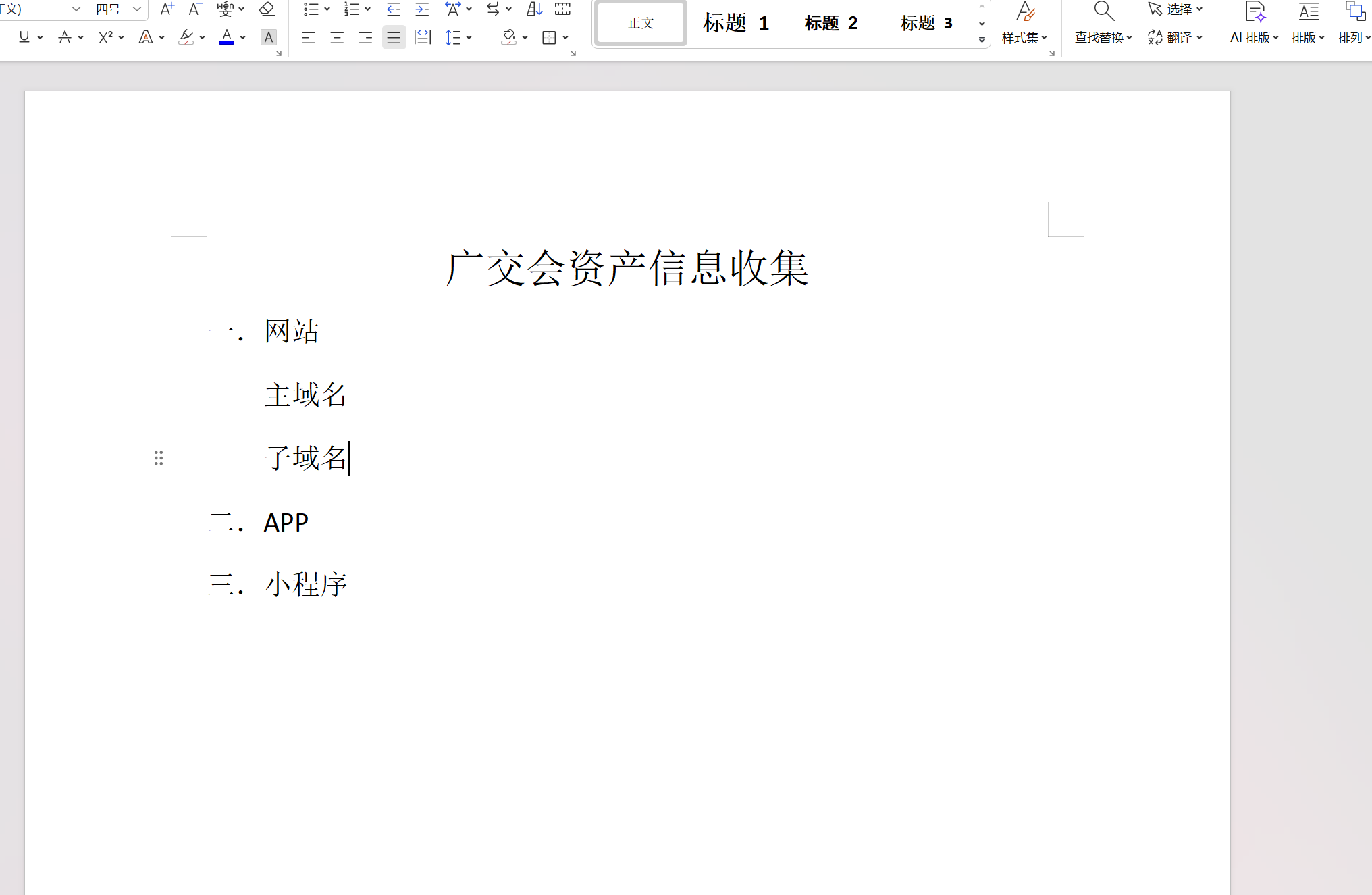The image size is (1372, 895).
Task: Expand the numbering style arrow
Action: point(368,9)
